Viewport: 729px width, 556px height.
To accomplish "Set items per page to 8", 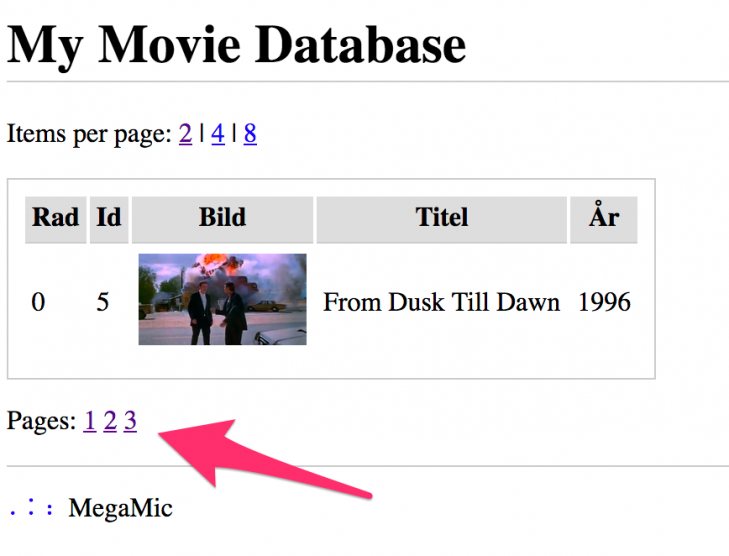I will pos(250,134).
